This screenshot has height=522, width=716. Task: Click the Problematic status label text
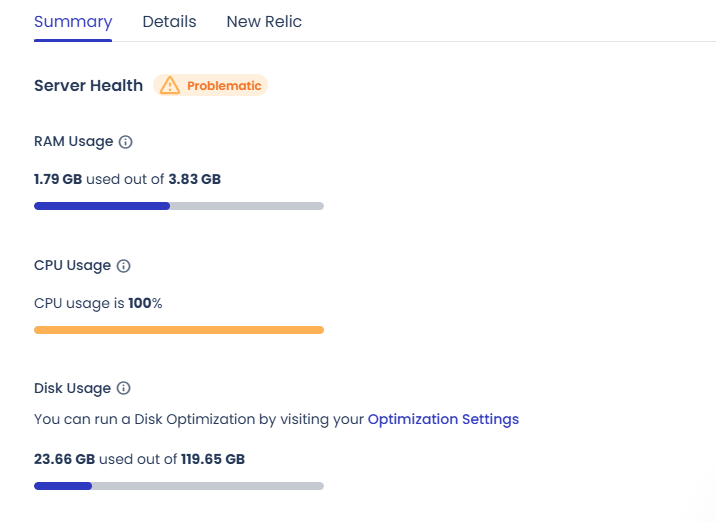point(224,86)
